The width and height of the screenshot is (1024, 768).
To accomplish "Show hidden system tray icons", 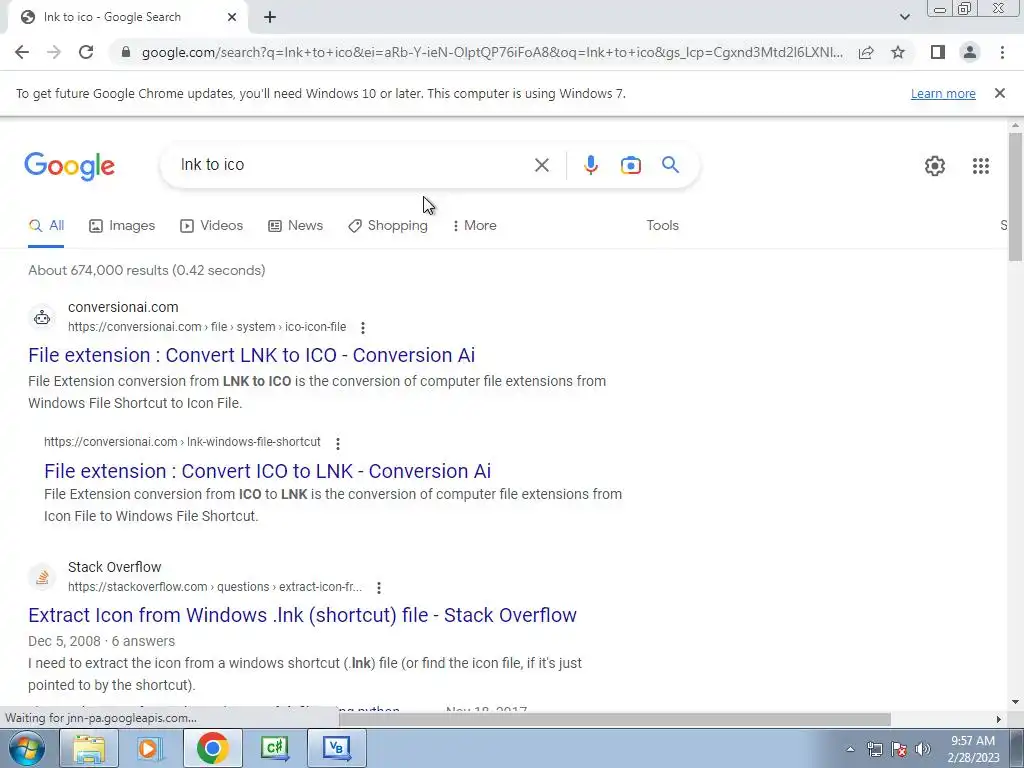I will click(x=850, y=749).
